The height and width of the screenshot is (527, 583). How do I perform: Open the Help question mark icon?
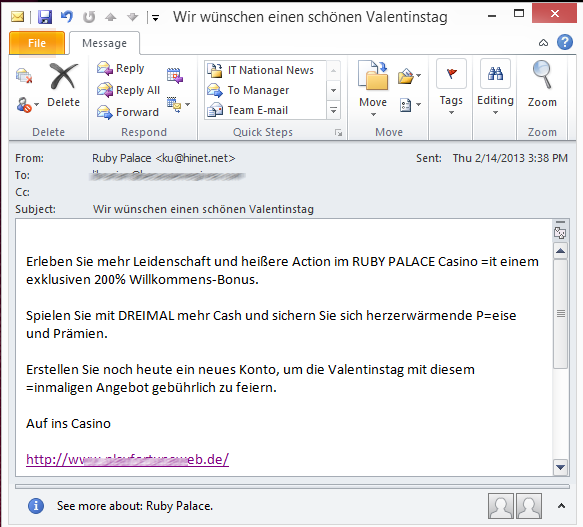pyautogui.click(x=565, y=42)
